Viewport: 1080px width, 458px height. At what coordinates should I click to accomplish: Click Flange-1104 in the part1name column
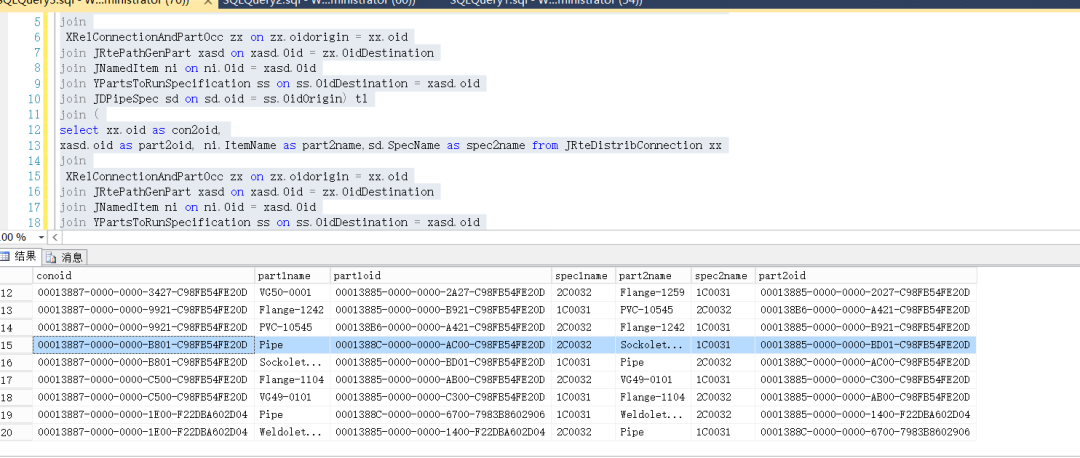(293, 379)
